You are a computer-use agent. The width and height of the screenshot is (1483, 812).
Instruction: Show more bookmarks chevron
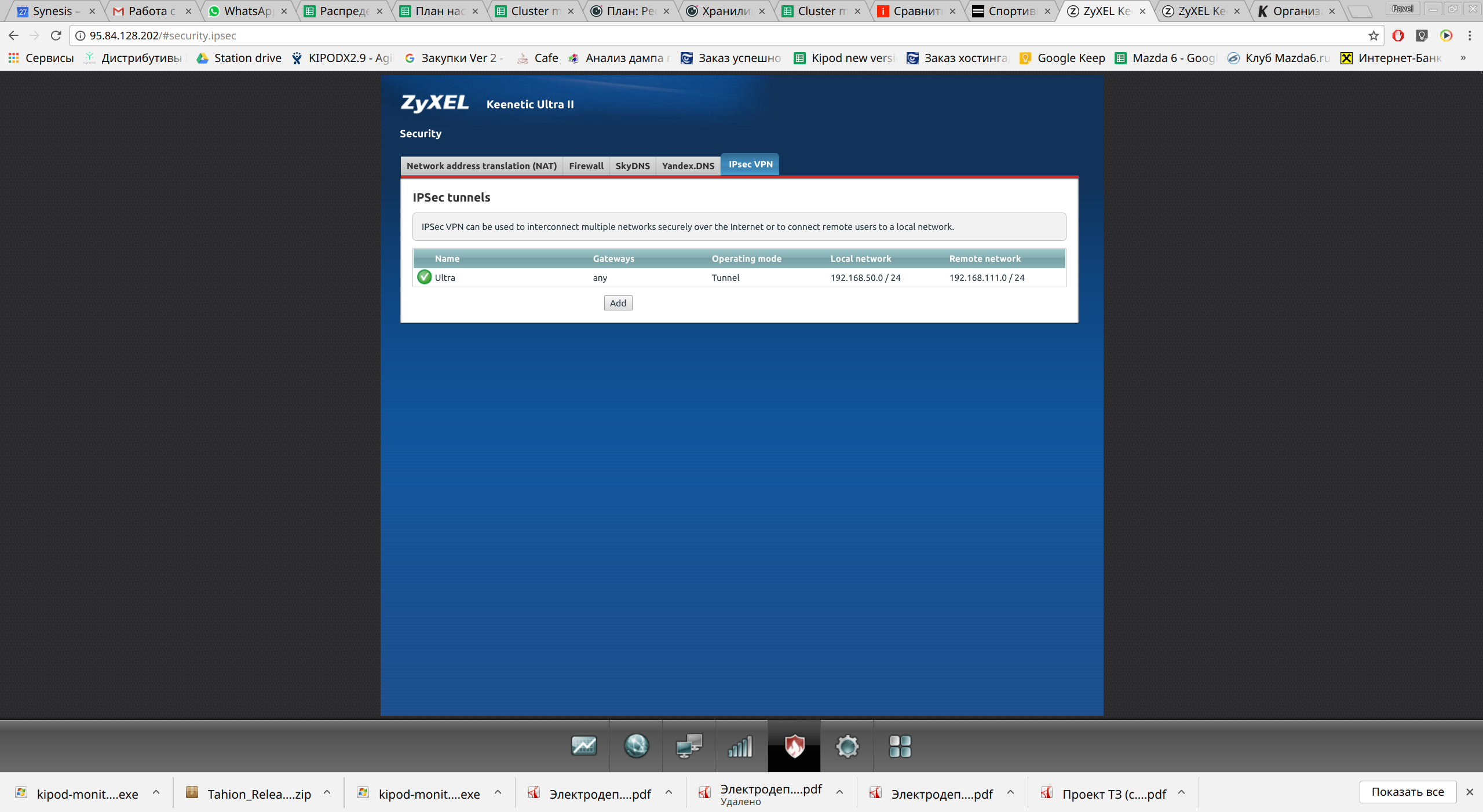click(x=1463, y=58)
